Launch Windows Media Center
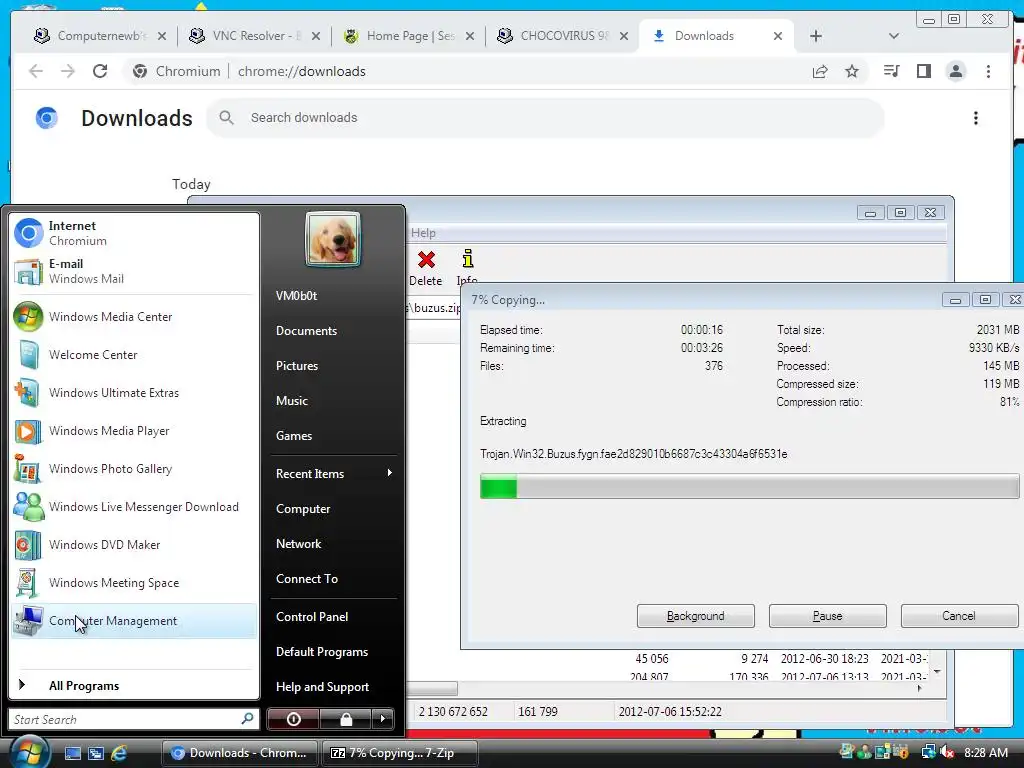Viewport: 1024px width, 768px height. coord(134,317)
